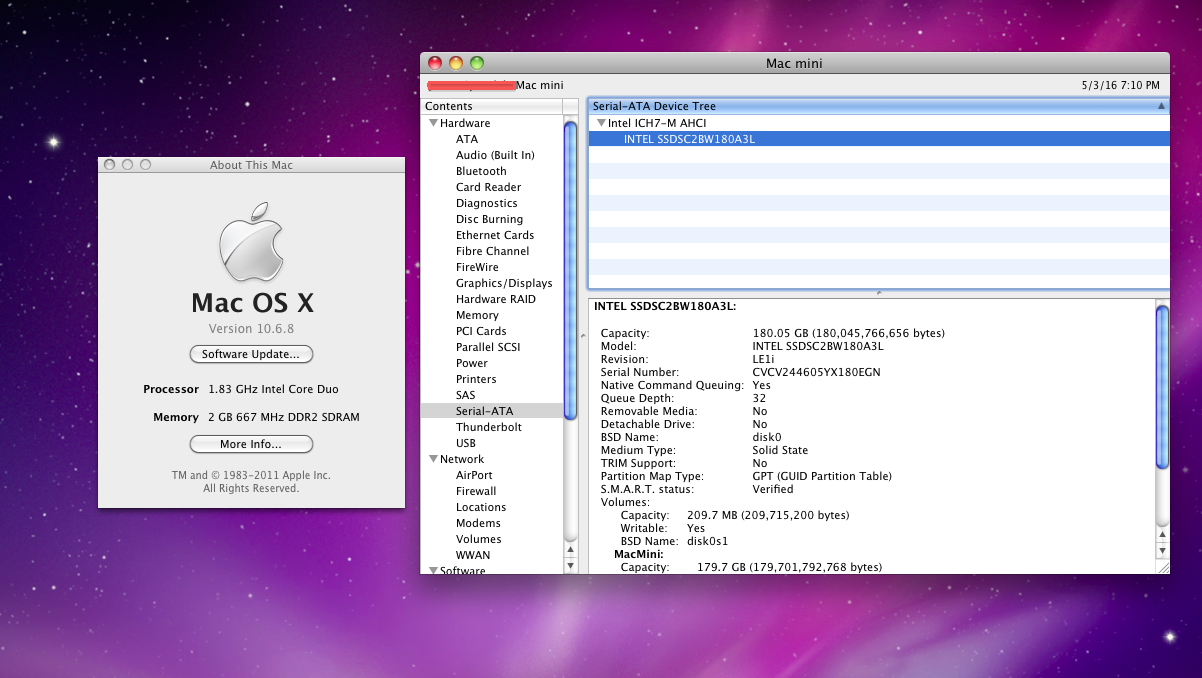This screenshot has height=678, width=1202.
Task: Select SAS in sidebar
Action: click(x=466, y=395)
